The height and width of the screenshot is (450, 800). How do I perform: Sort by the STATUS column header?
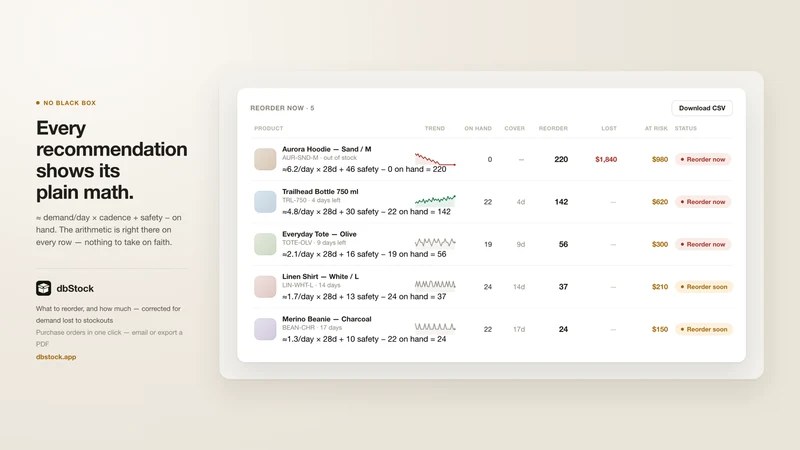tap(686, 129)
